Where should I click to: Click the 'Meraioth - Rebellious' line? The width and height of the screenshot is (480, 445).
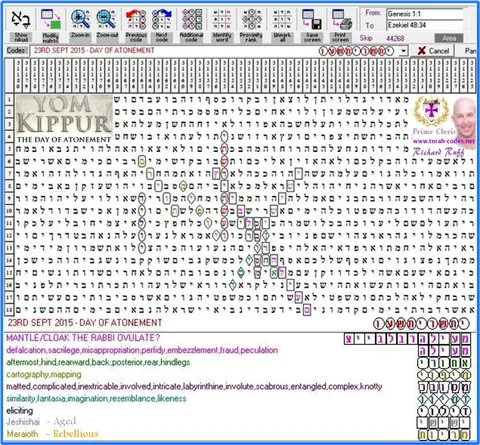pyautogui.click(x=52, y=434)
